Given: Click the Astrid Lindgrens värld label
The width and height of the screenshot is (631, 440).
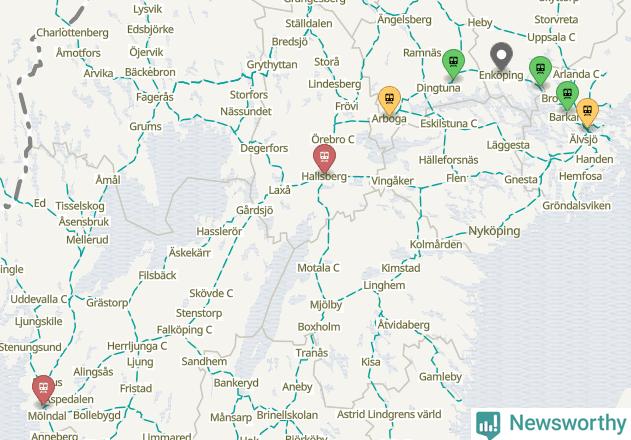Looking at the screenshot, I should click(389, 414).
